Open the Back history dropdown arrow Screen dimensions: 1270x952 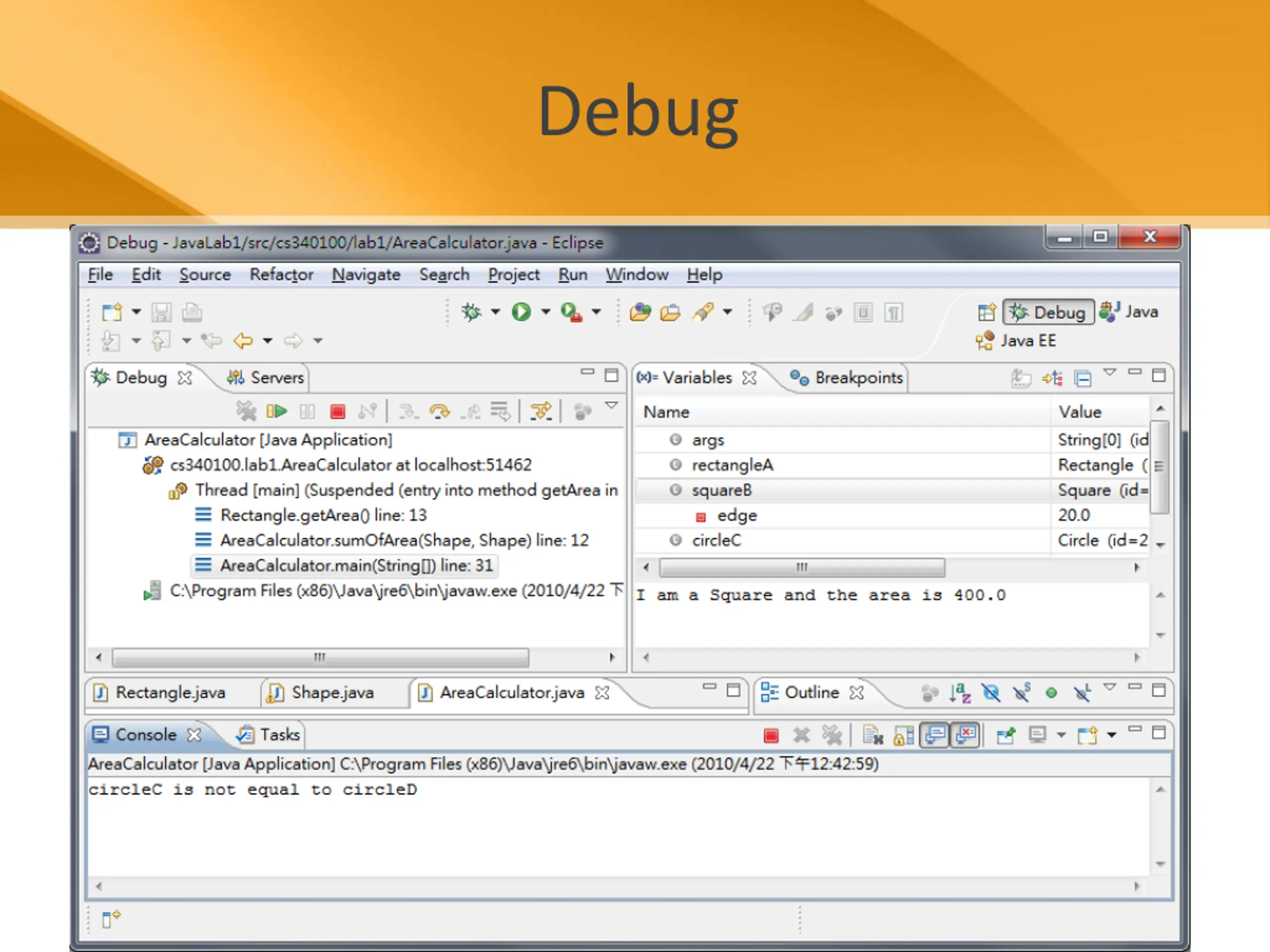pos(267,340)
